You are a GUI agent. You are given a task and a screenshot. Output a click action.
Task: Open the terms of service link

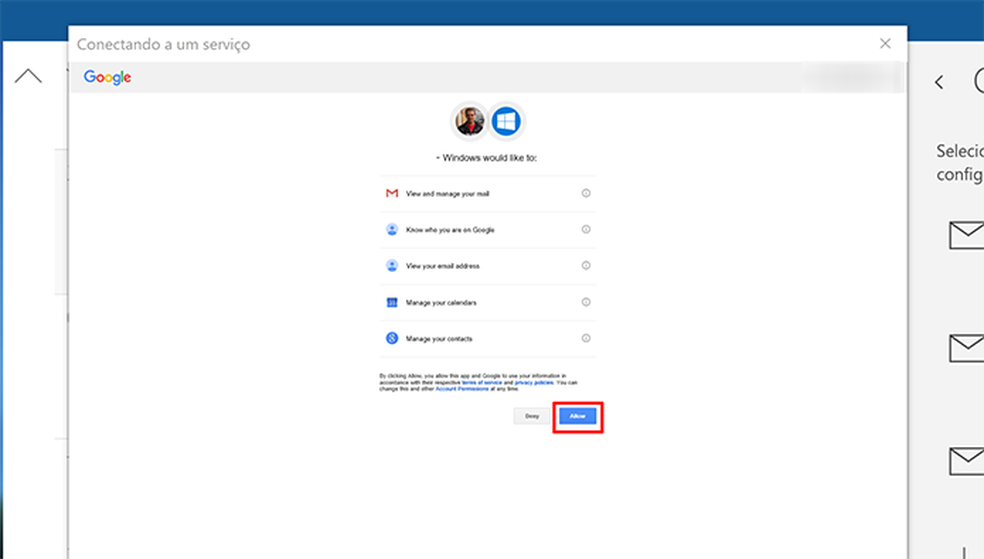481,382
